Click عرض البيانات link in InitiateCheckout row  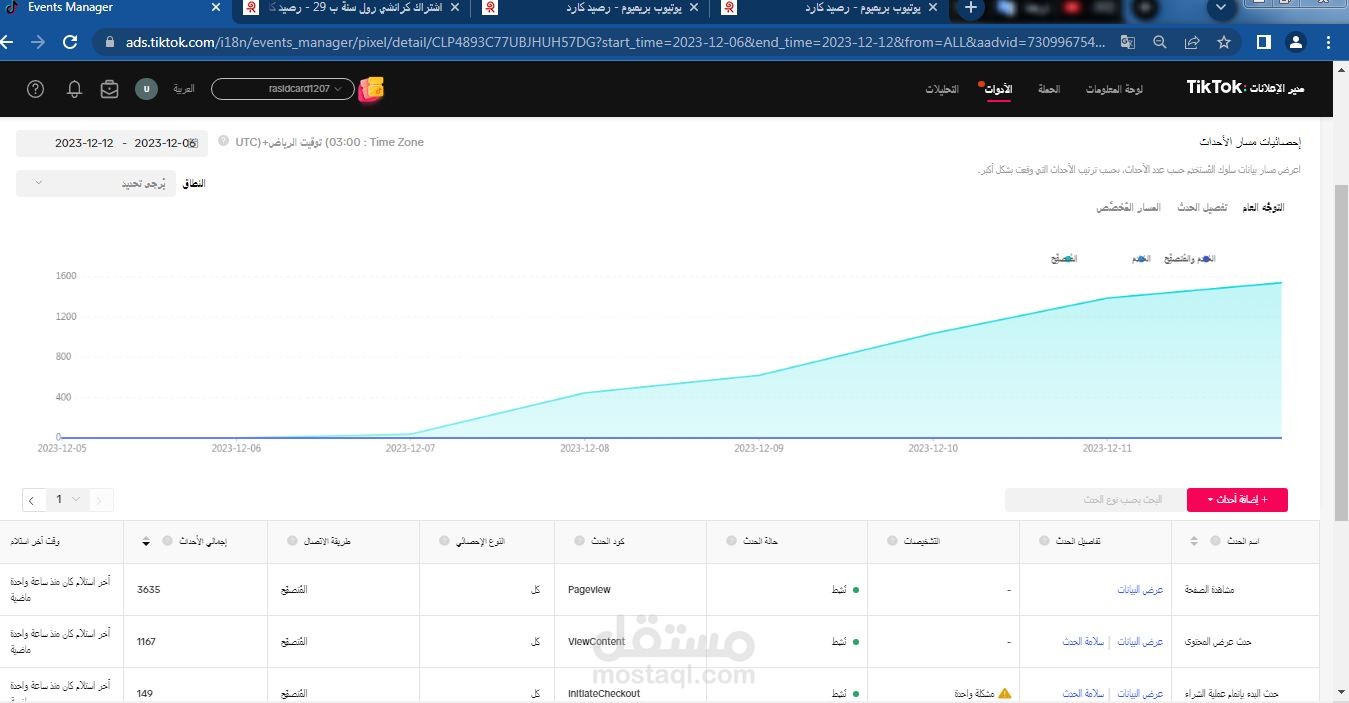pos(1140,693)
